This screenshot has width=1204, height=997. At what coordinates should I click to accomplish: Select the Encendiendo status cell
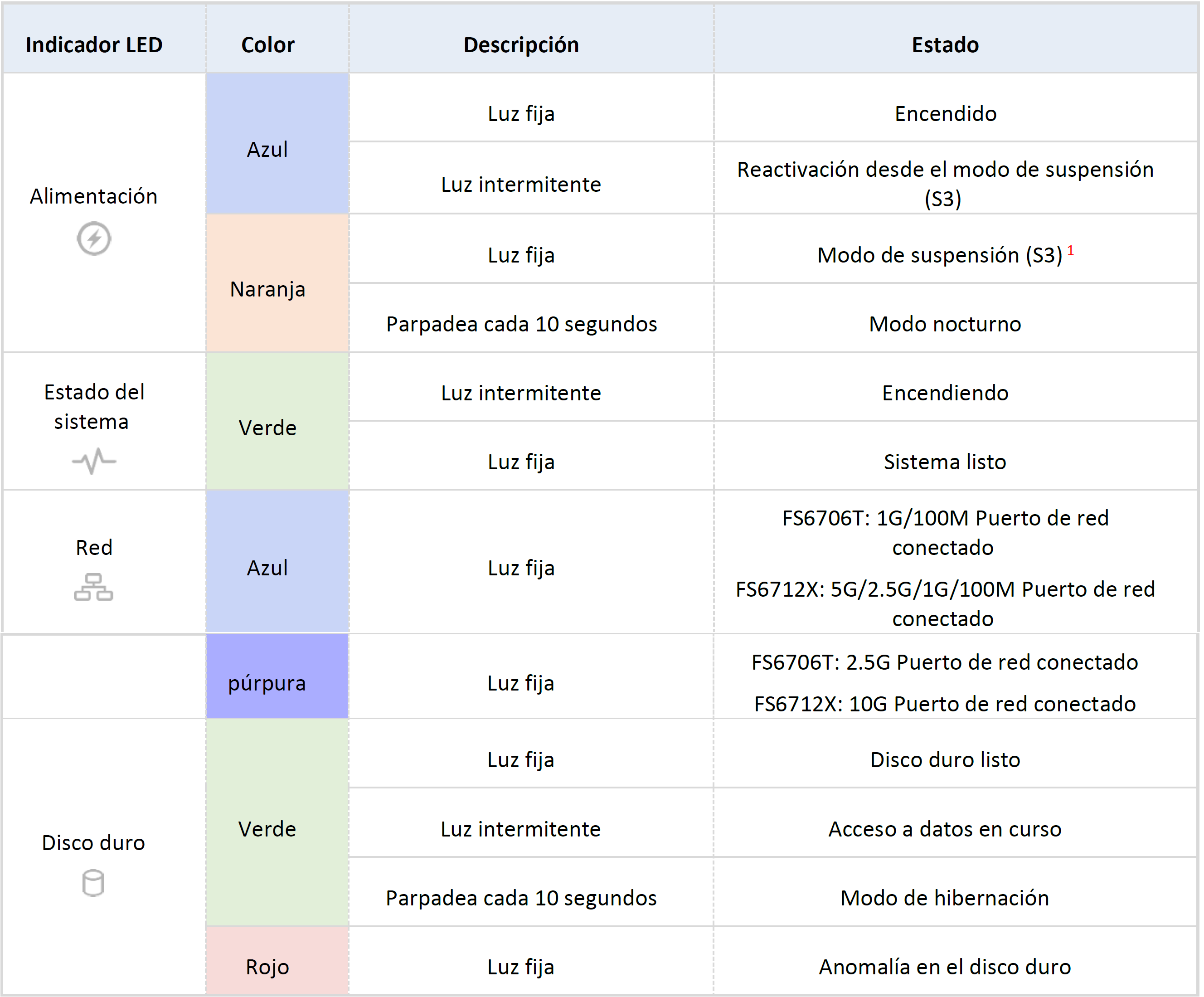point(945,393)
